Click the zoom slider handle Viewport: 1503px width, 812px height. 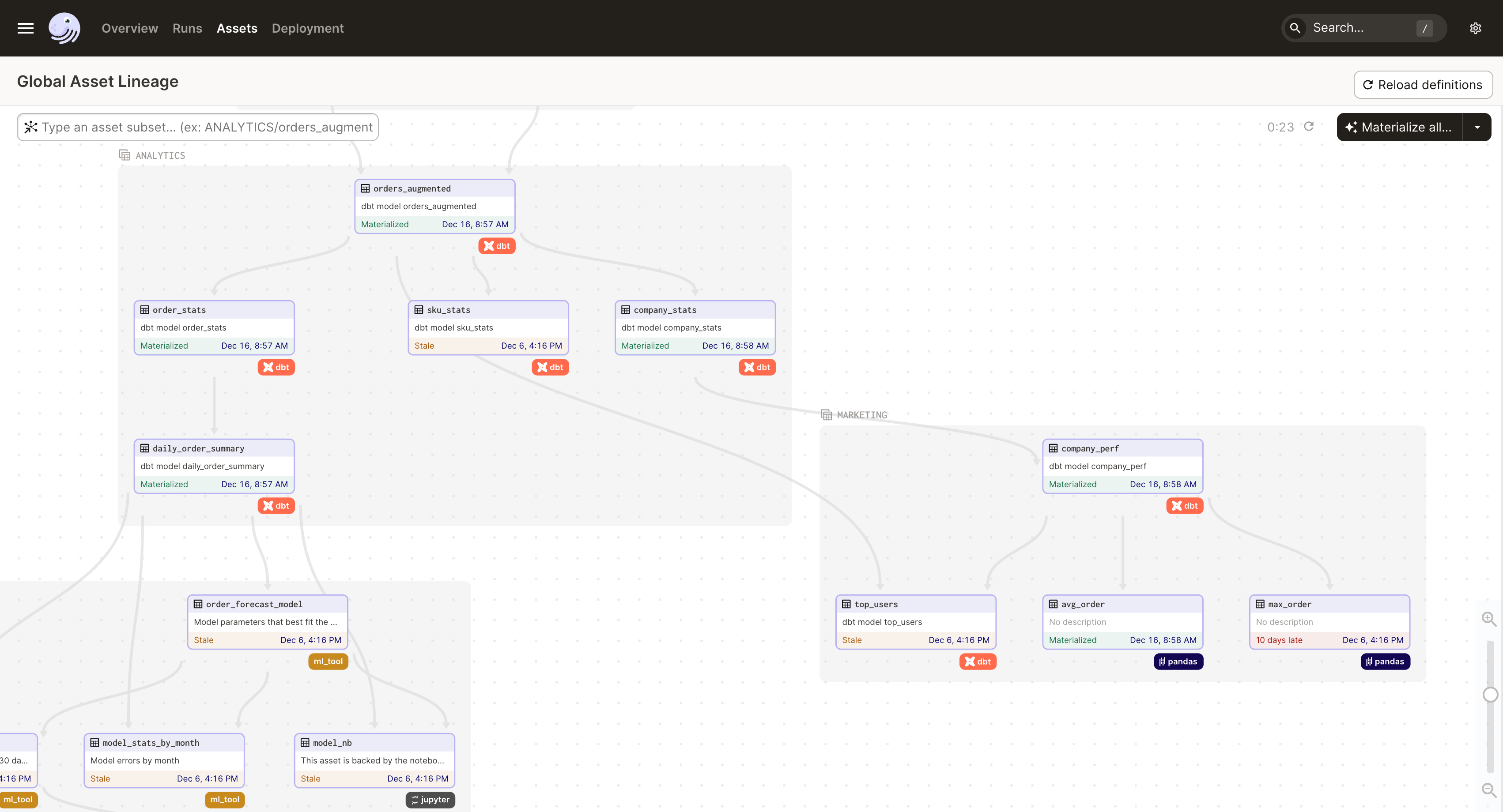pos(1490,694)
